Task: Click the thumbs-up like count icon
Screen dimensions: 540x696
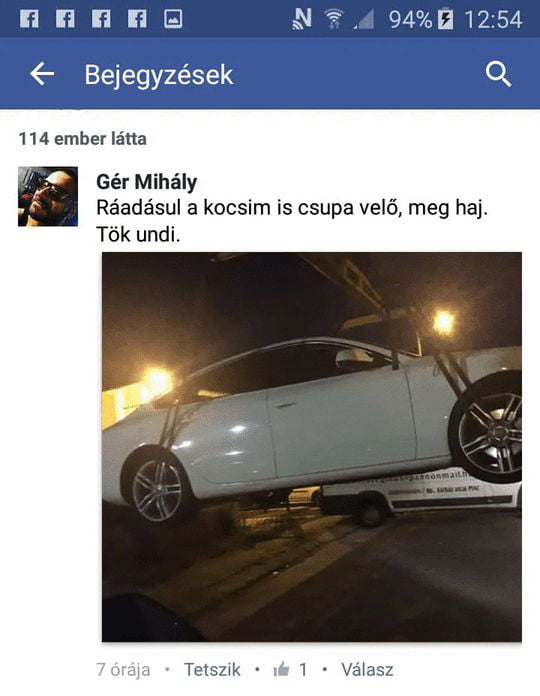Action: (281, 668)
